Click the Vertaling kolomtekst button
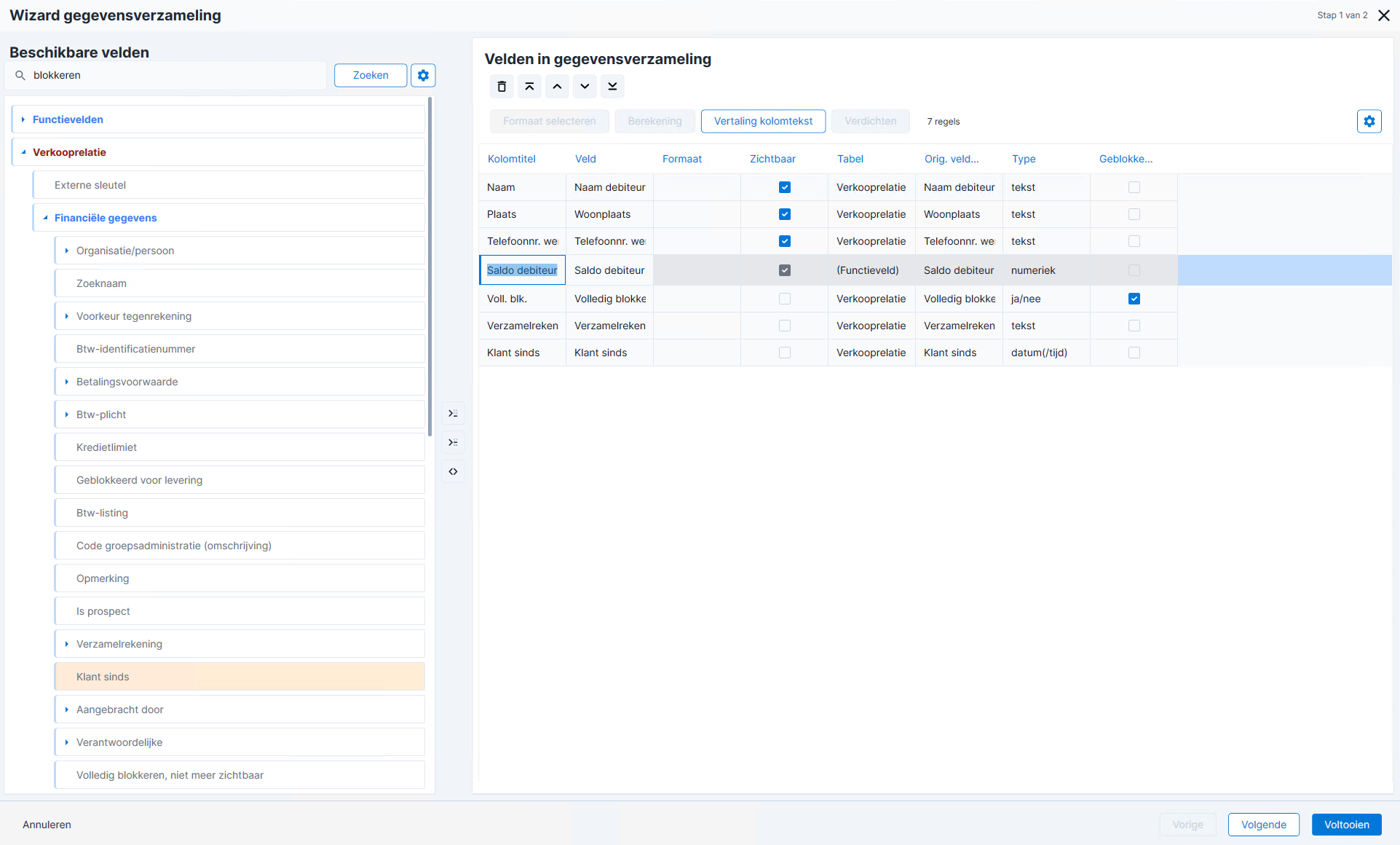This screenshot has height=845, width=1400. (763, 121)
